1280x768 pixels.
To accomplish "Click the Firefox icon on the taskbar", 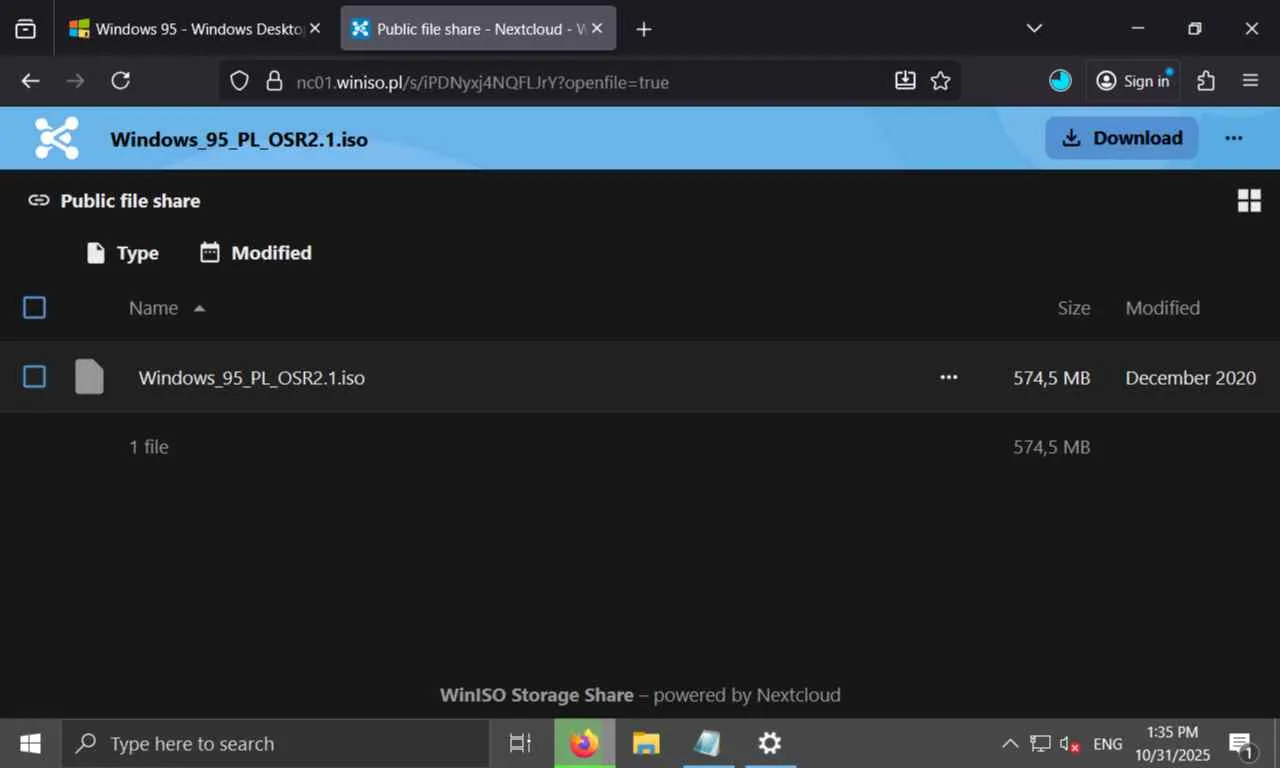I will tap(584, 743).
